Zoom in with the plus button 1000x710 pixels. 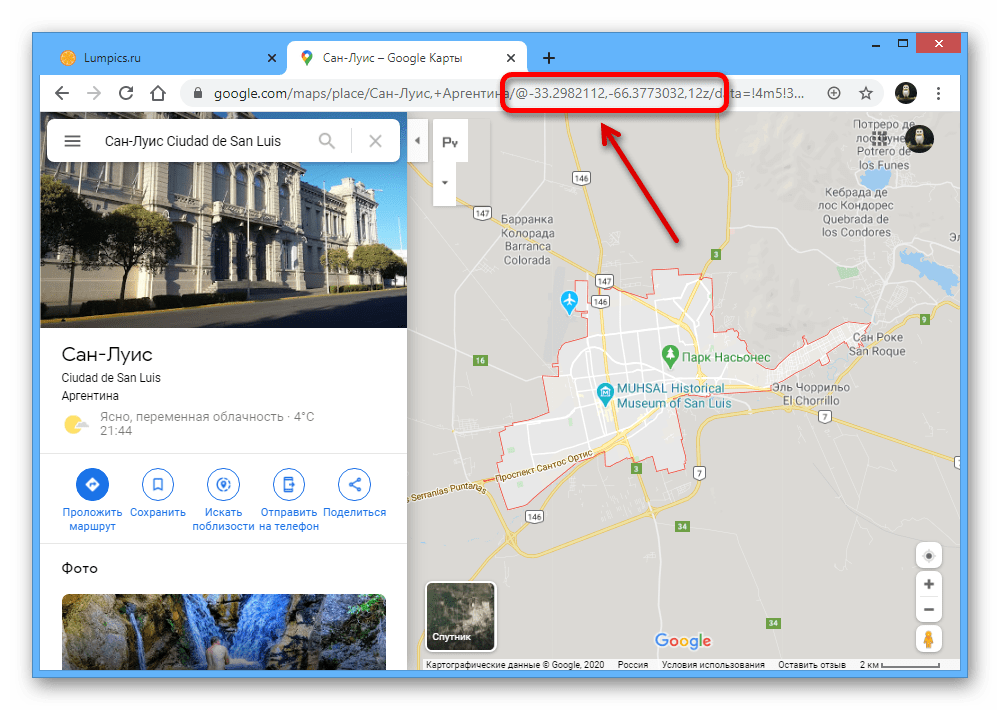[x=929, y=584]
